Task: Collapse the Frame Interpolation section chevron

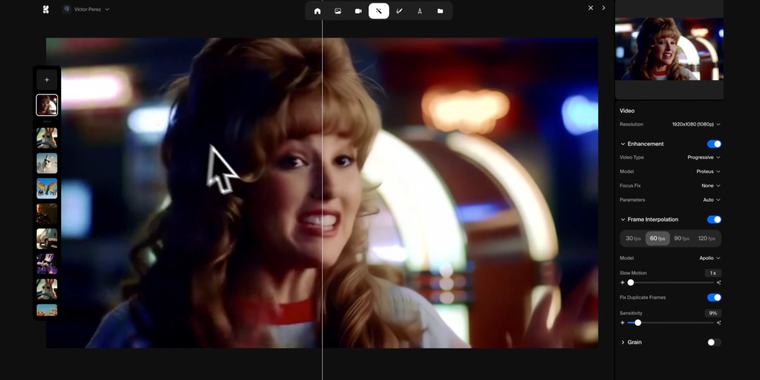Action: 623,220
